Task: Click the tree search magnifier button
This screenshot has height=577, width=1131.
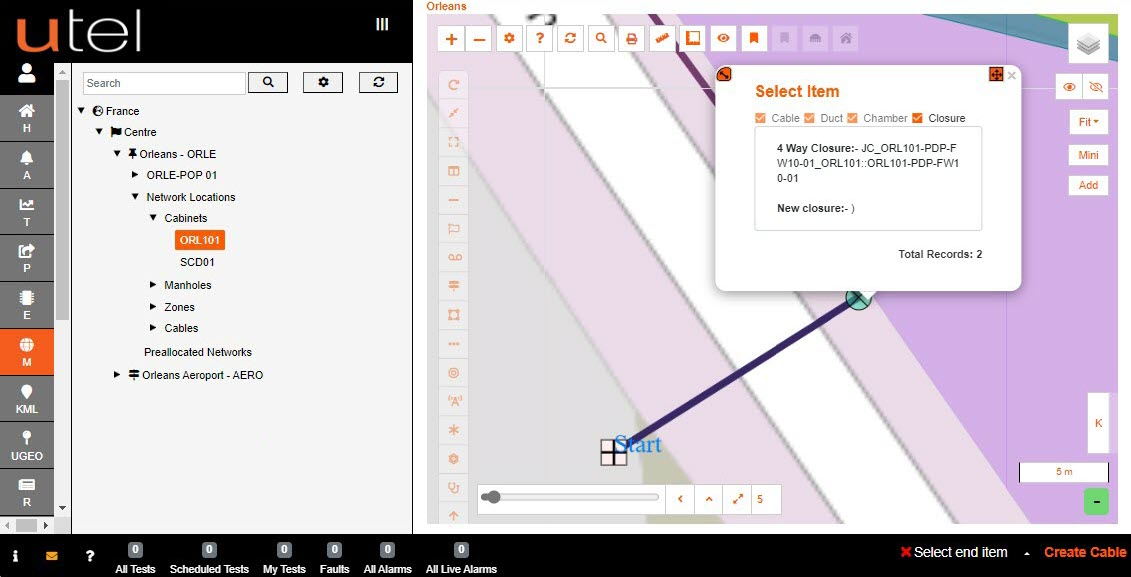Action: pos(268,82)
